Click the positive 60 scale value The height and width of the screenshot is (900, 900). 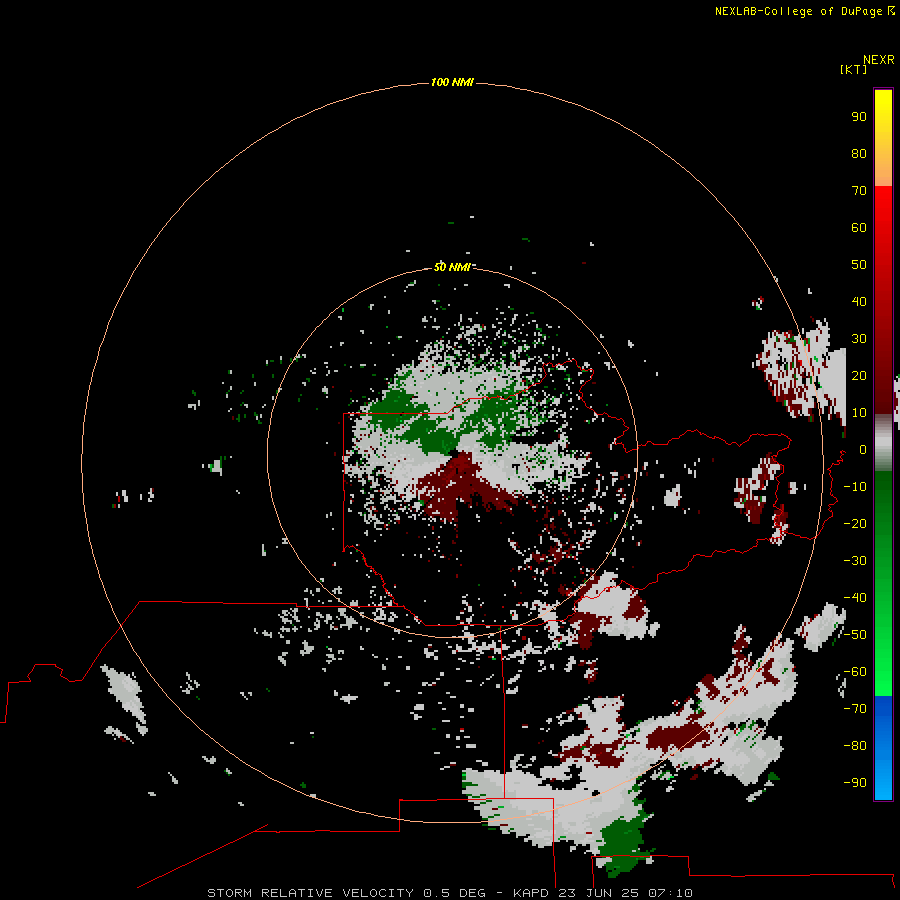(x=859, y=227)
